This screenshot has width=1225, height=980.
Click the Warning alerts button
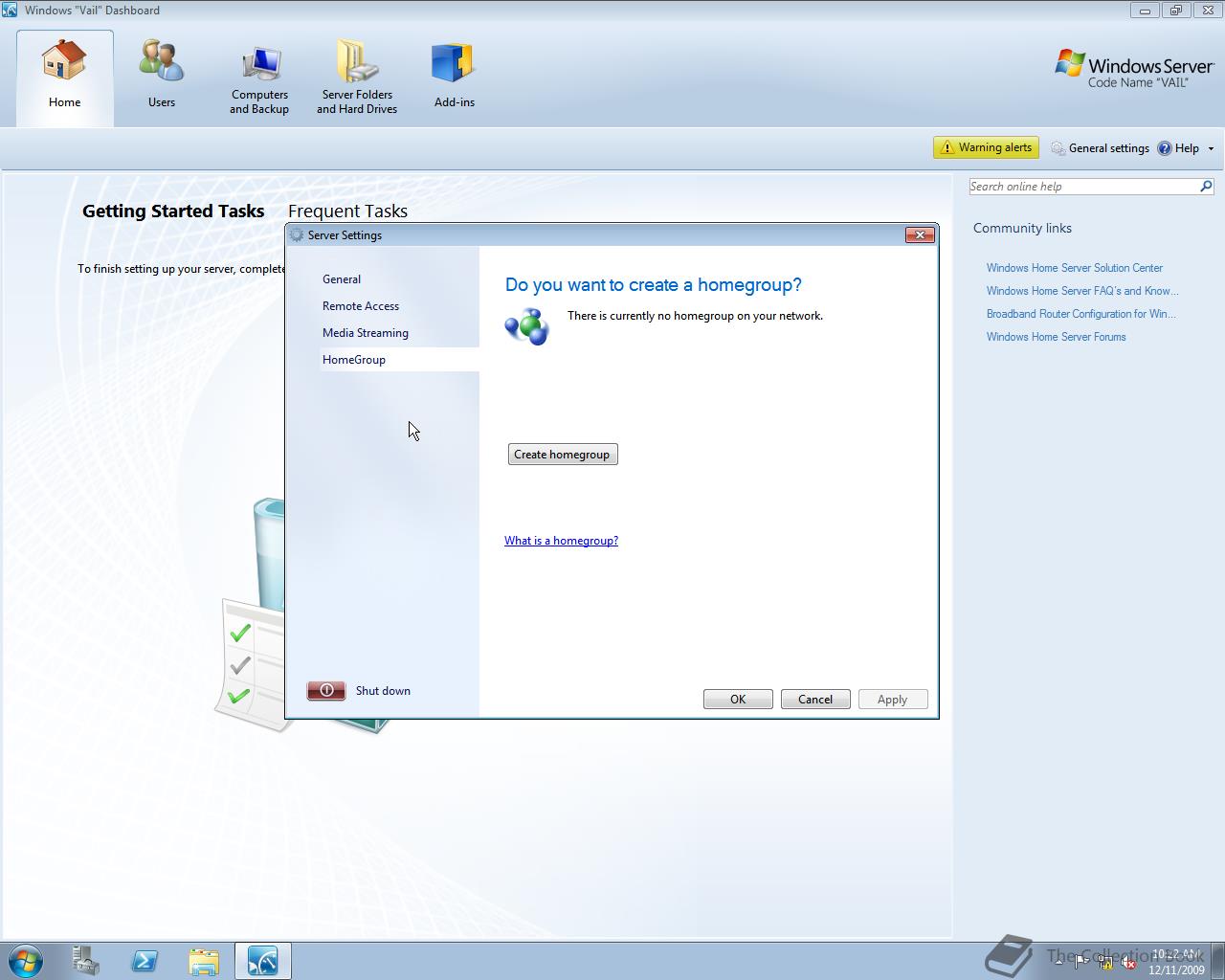point(986,147)
